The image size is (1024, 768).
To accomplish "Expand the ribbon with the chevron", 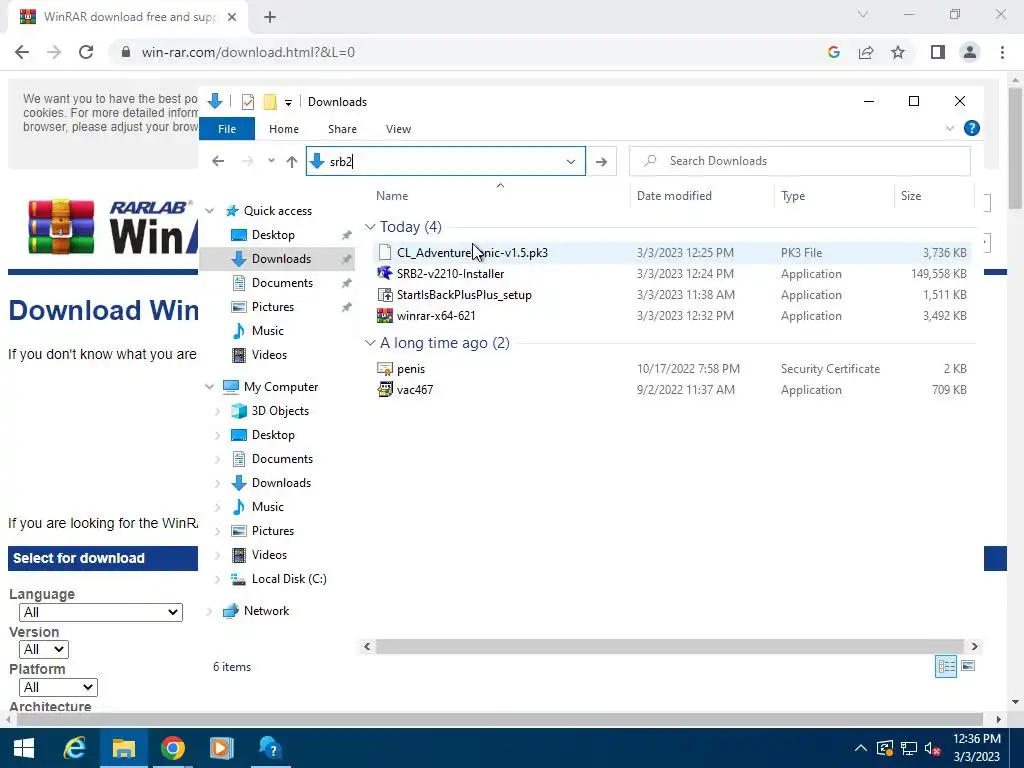I will click(x=950, y=129).
